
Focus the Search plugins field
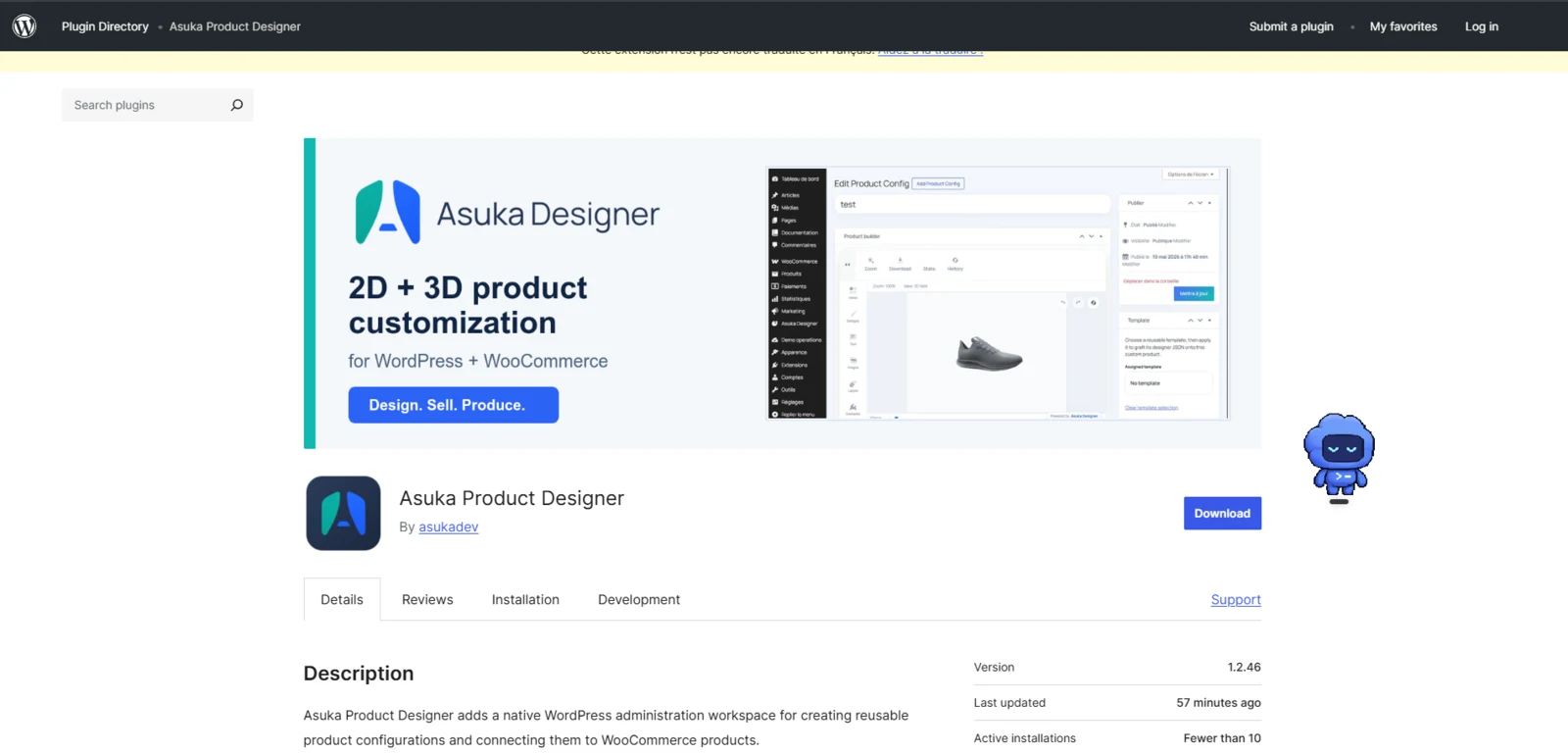tap(157, 105)
